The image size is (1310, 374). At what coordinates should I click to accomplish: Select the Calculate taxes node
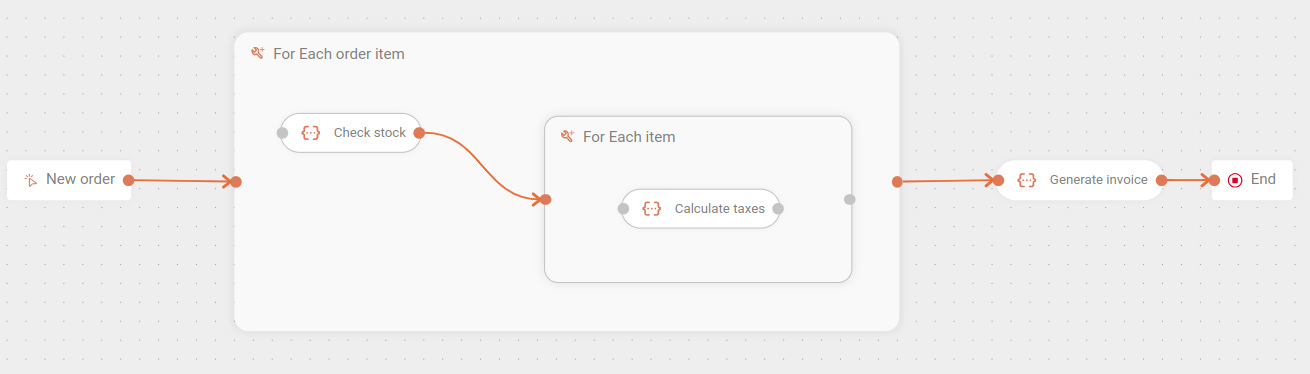tap(700, 209)
